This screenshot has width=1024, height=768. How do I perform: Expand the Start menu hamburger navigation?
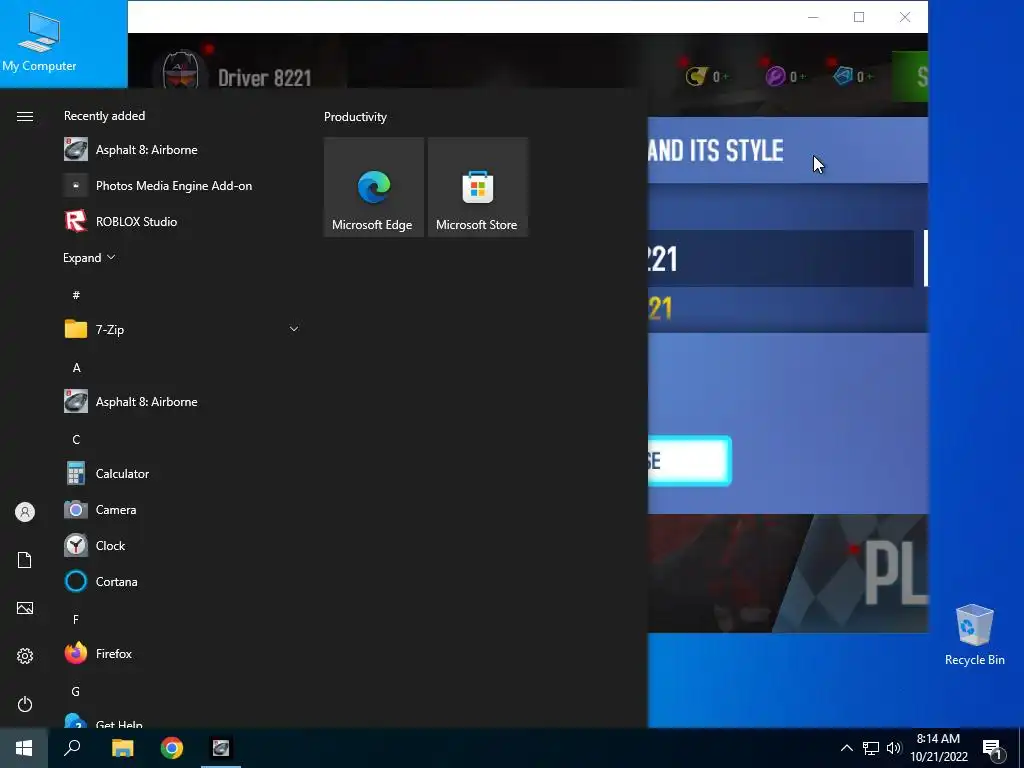tap(25, 116)
